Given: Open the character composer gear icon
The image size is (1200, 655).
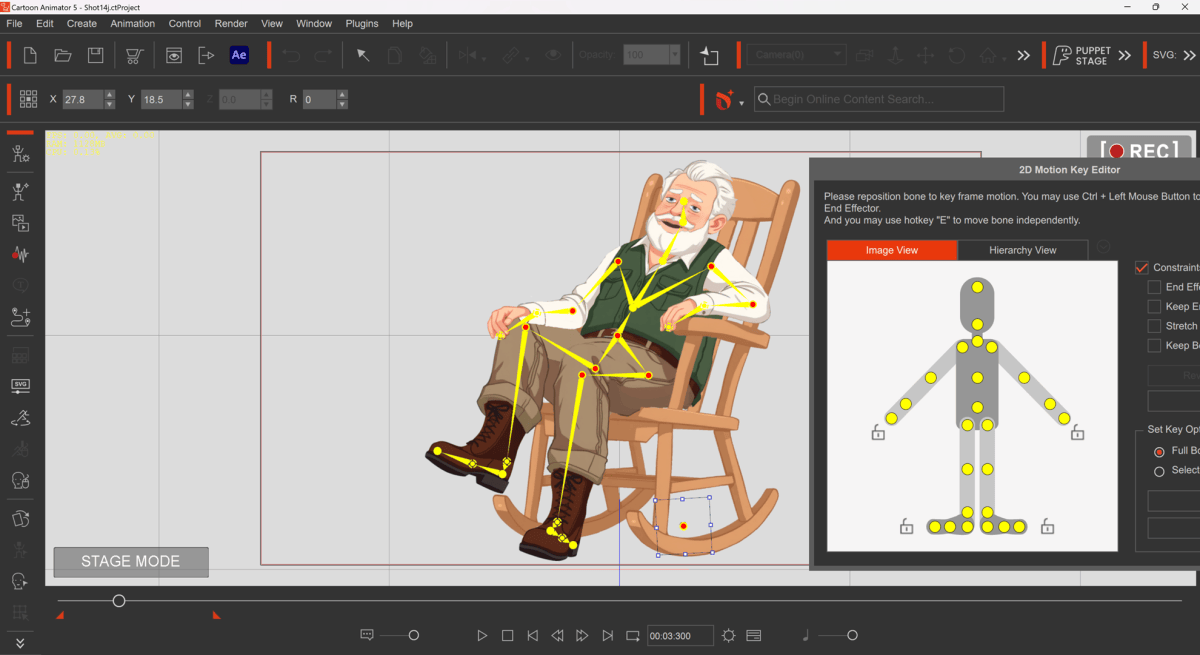Looking at the screenshot, I should pyautogui.click(x=19, y=154).
